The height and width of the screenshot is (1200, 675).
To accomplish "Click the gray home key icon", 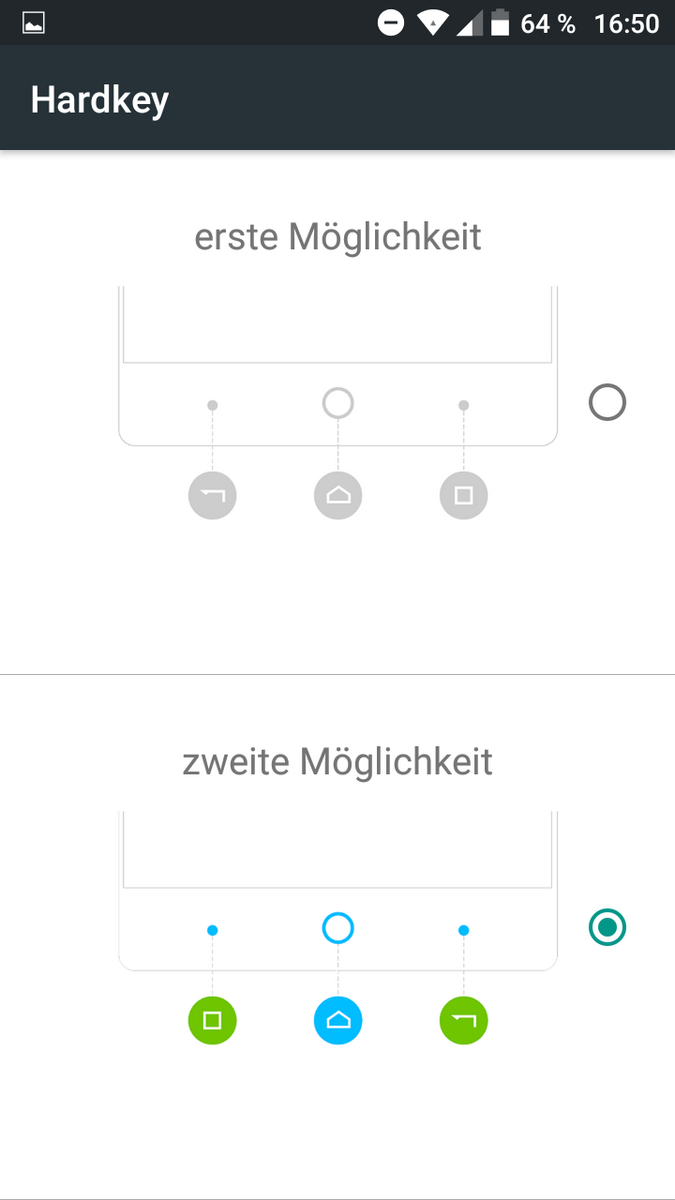I will coord(338,495).
